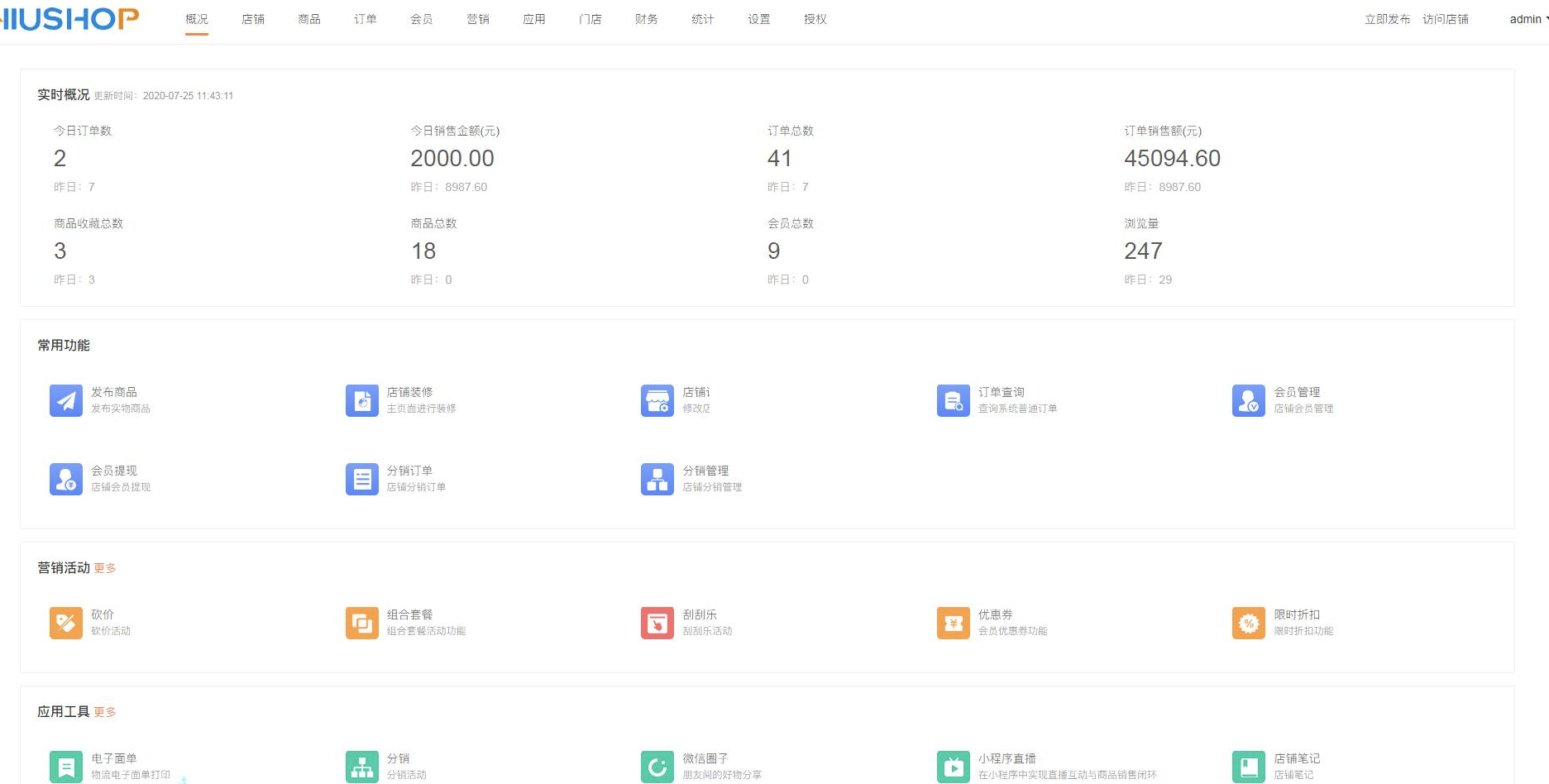Click the 更新时间 2020-07-25 11:43:11 text
The height and width of the screenshot is (784, 1549).
(x=164, y=96)
